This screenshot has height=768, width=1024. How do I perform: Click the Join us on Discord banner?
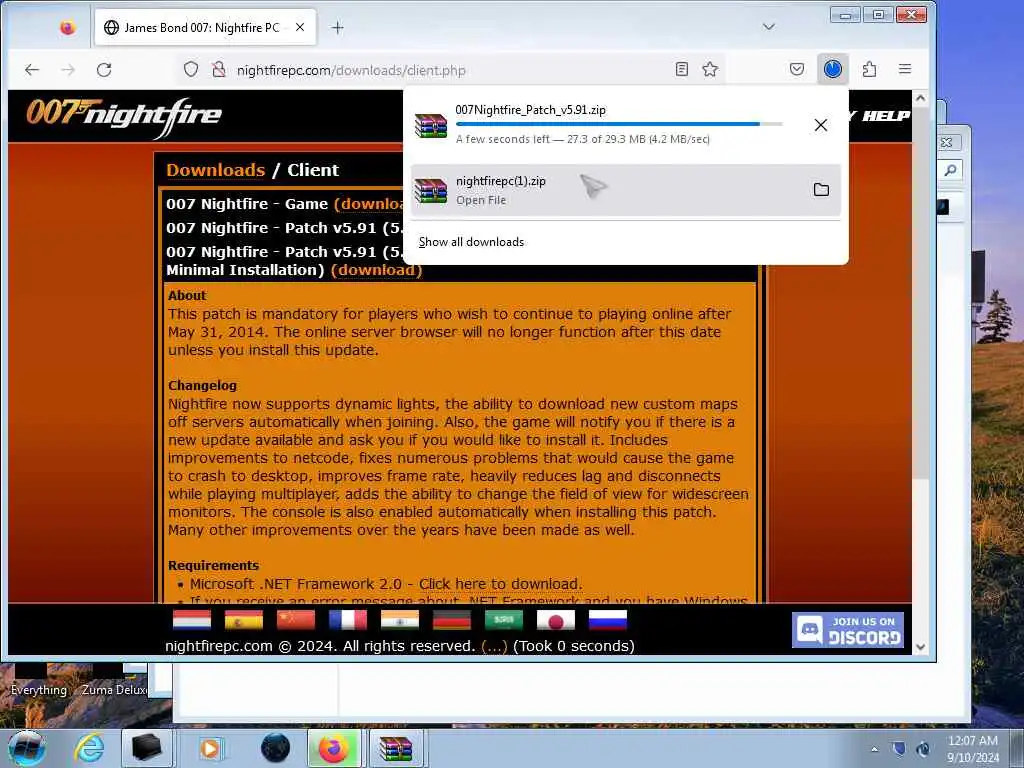point(848,630)
